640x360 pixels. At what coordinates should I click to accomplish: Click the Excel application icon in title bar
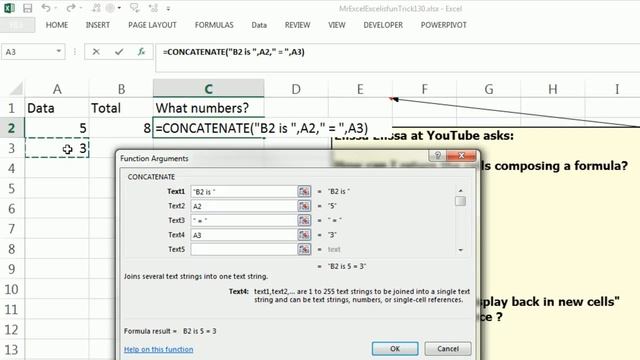(x=9, y=8)
